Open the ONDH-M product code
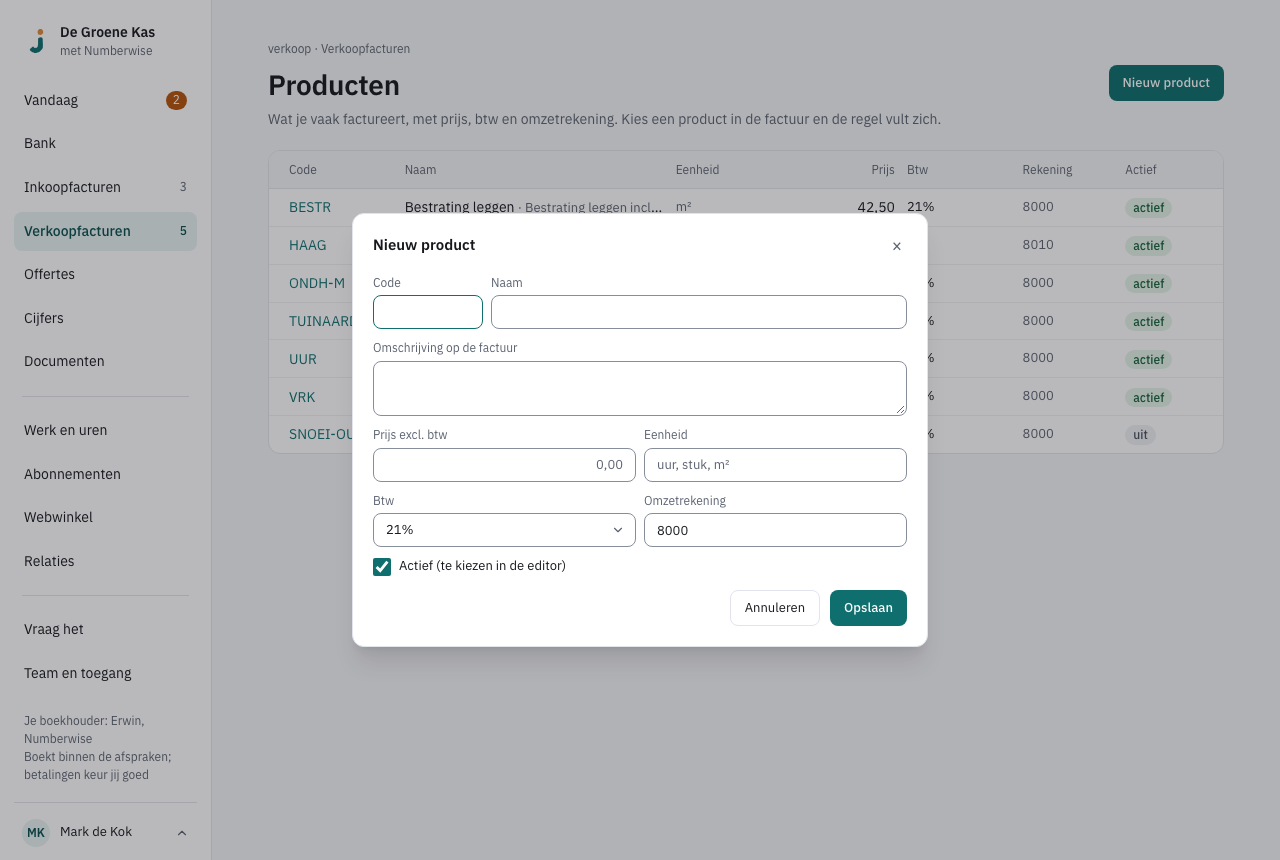The width and height of the screenshot is (1280, 860). [x=317, y=283]
